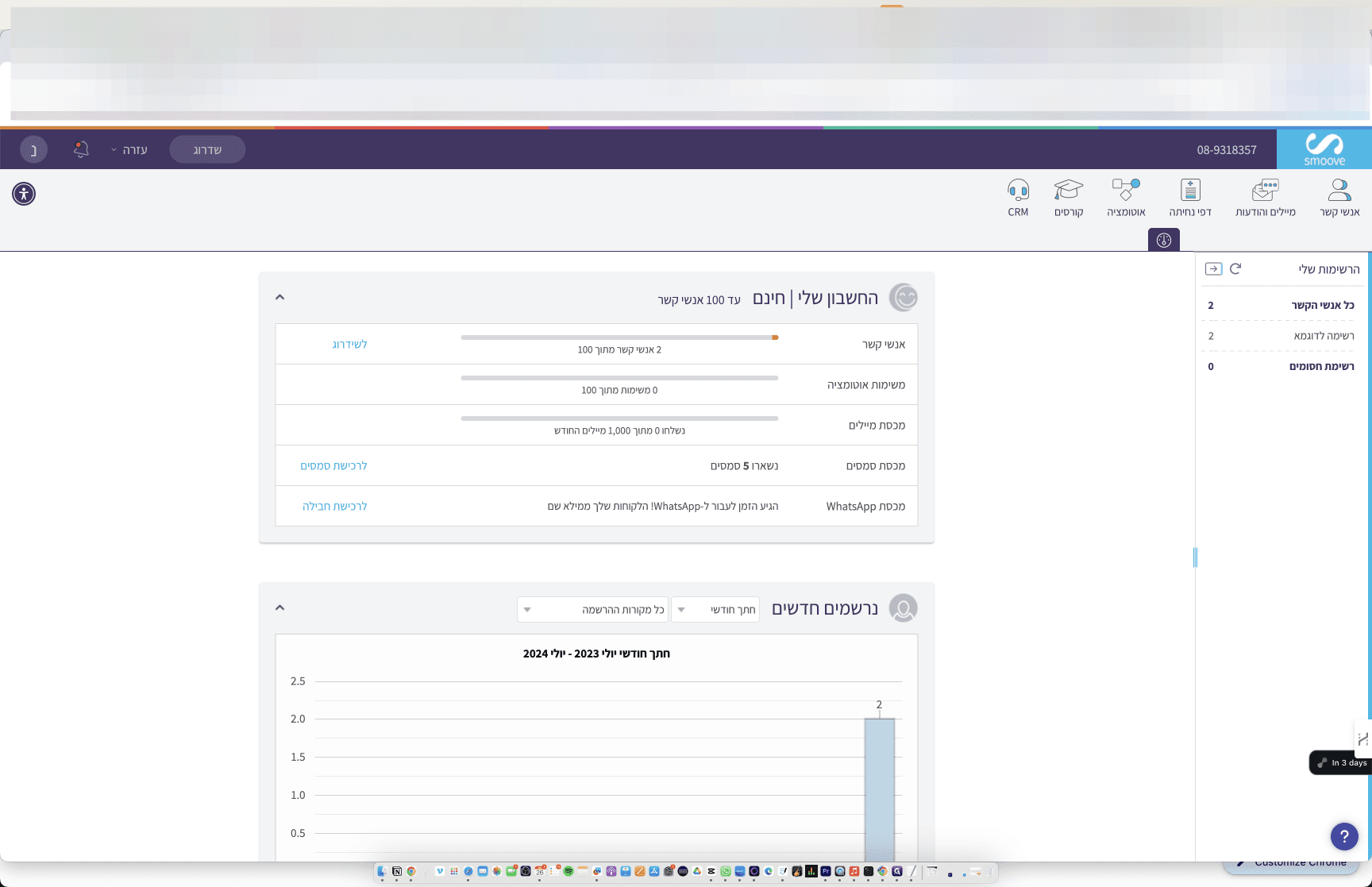Open Notion in the macOS dock

397,871
